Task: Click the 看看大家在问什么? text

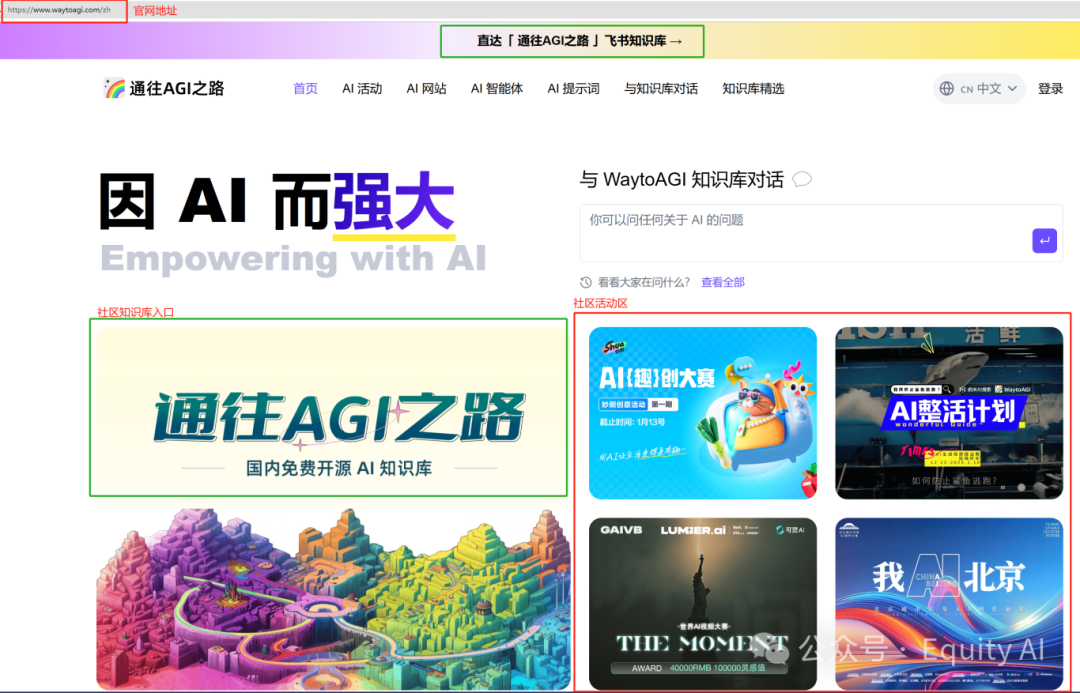Action: coord(643,282)
